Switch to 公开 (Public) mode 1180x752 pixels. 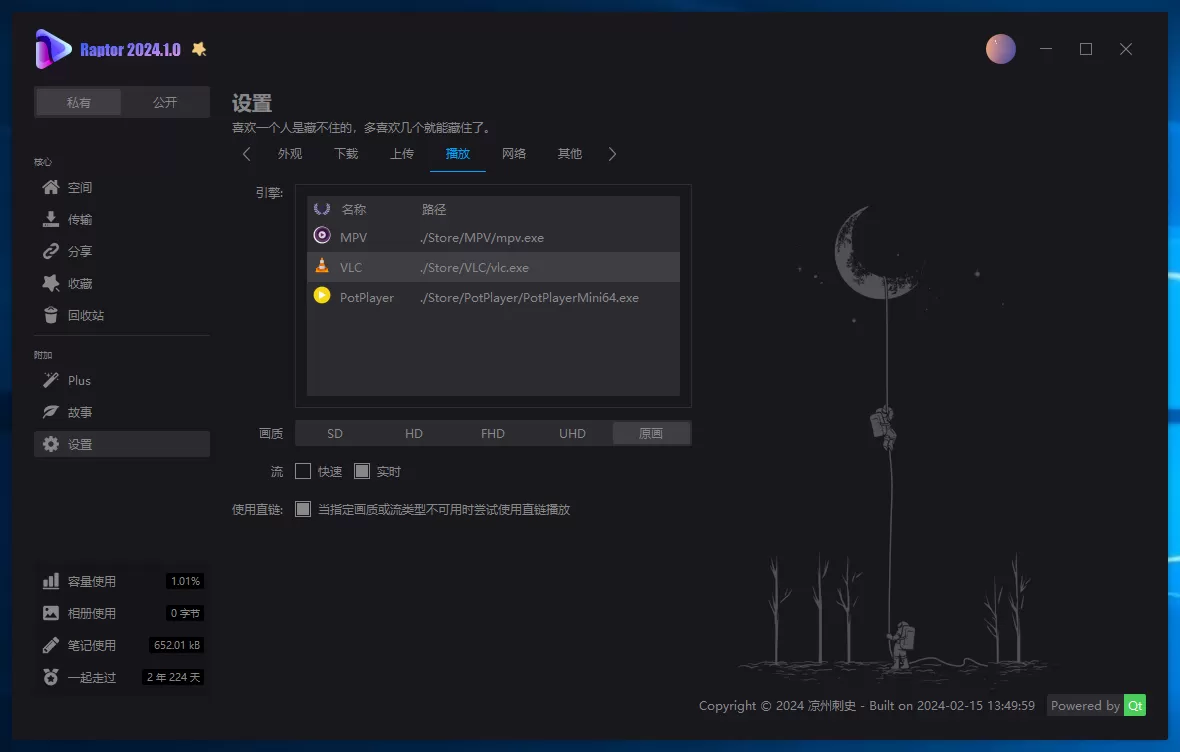pyautogui.click(x=164, y=101)
